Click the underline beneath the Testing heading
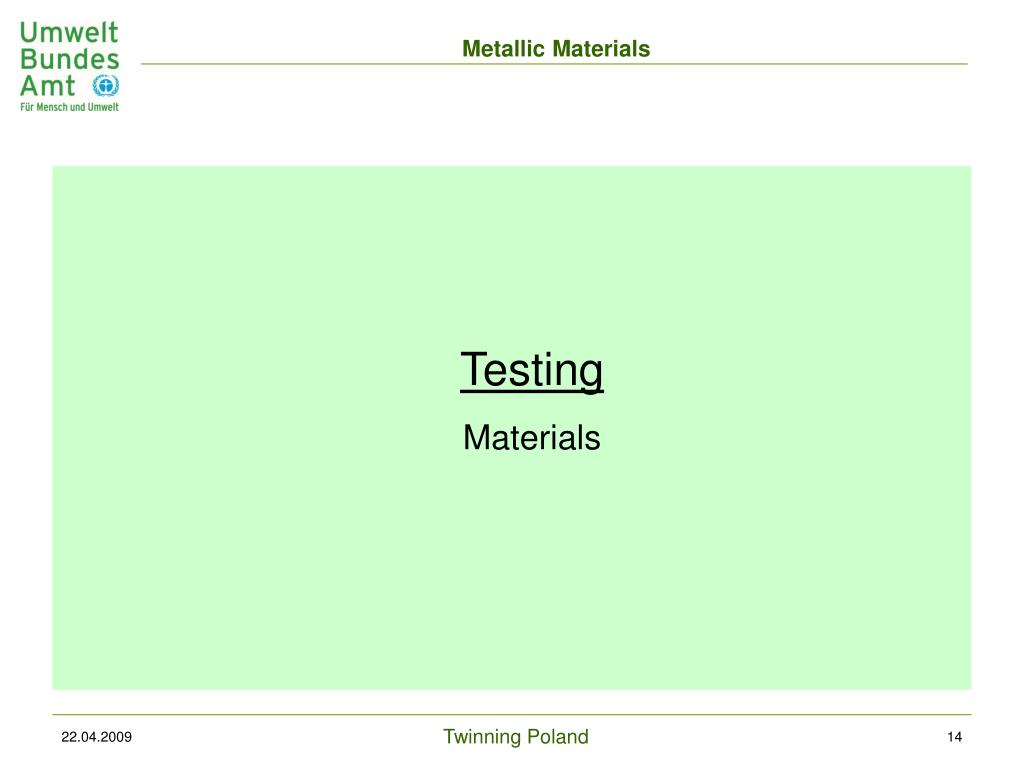The width and height of the screenshot is (1024, 768). point(532,391)
